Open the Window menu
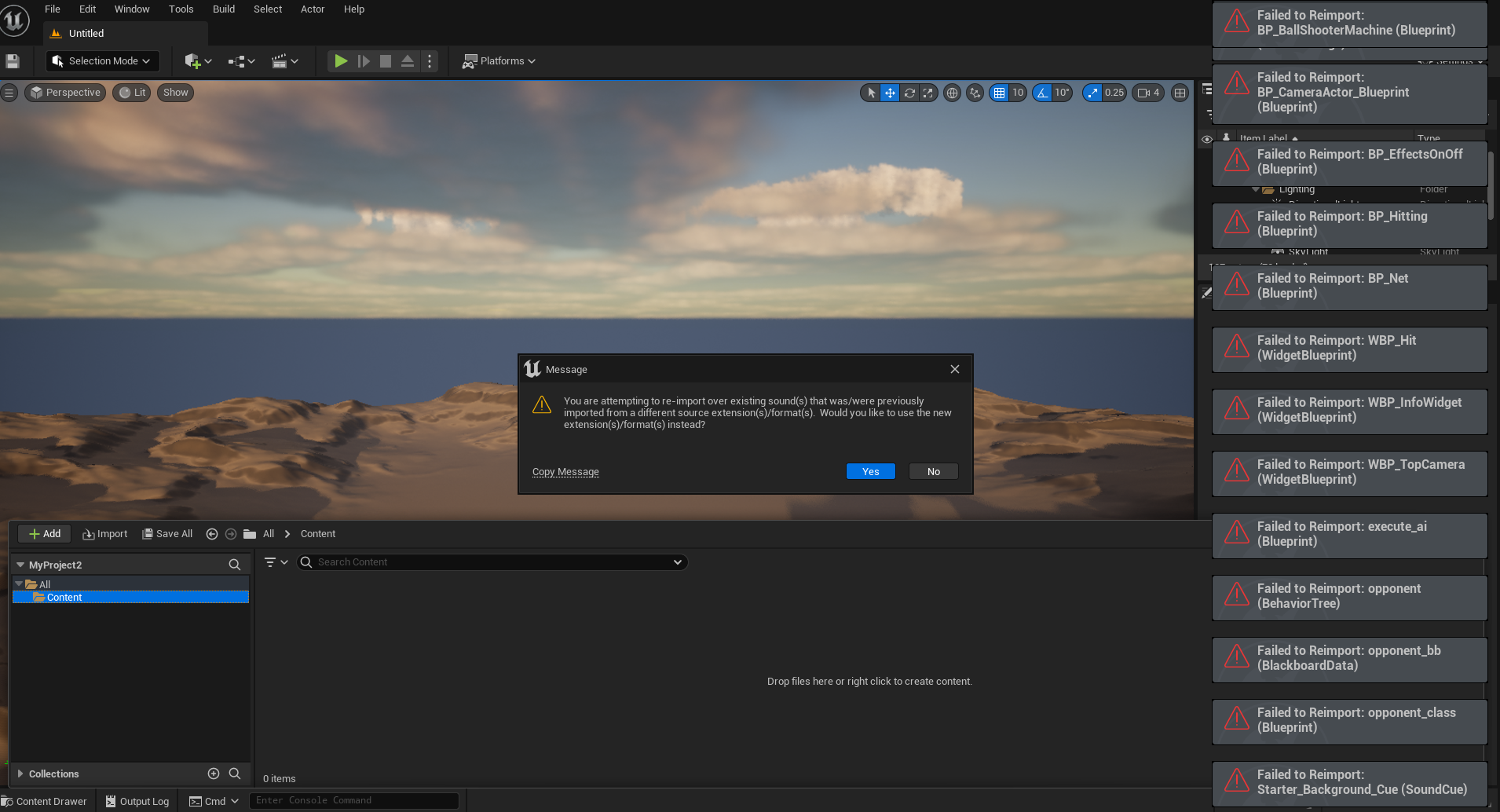This screenshot has width=1500, height=812. click(132, 9)
